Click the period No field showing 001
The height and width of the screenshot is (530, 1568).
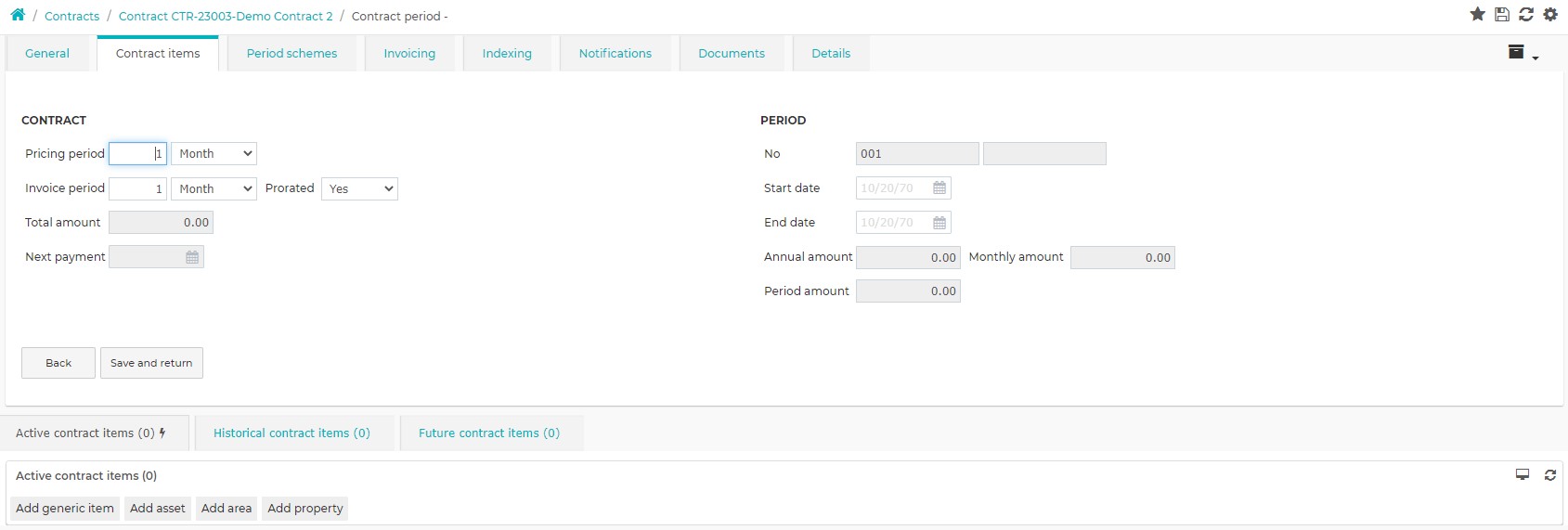pos(917,154)
